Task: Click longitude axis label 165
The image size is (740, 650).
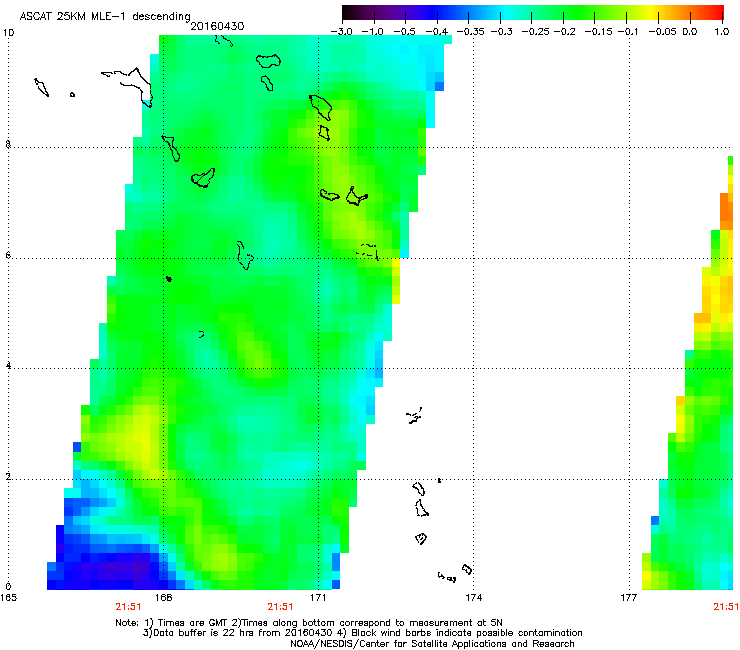Action: coord(8,598)
